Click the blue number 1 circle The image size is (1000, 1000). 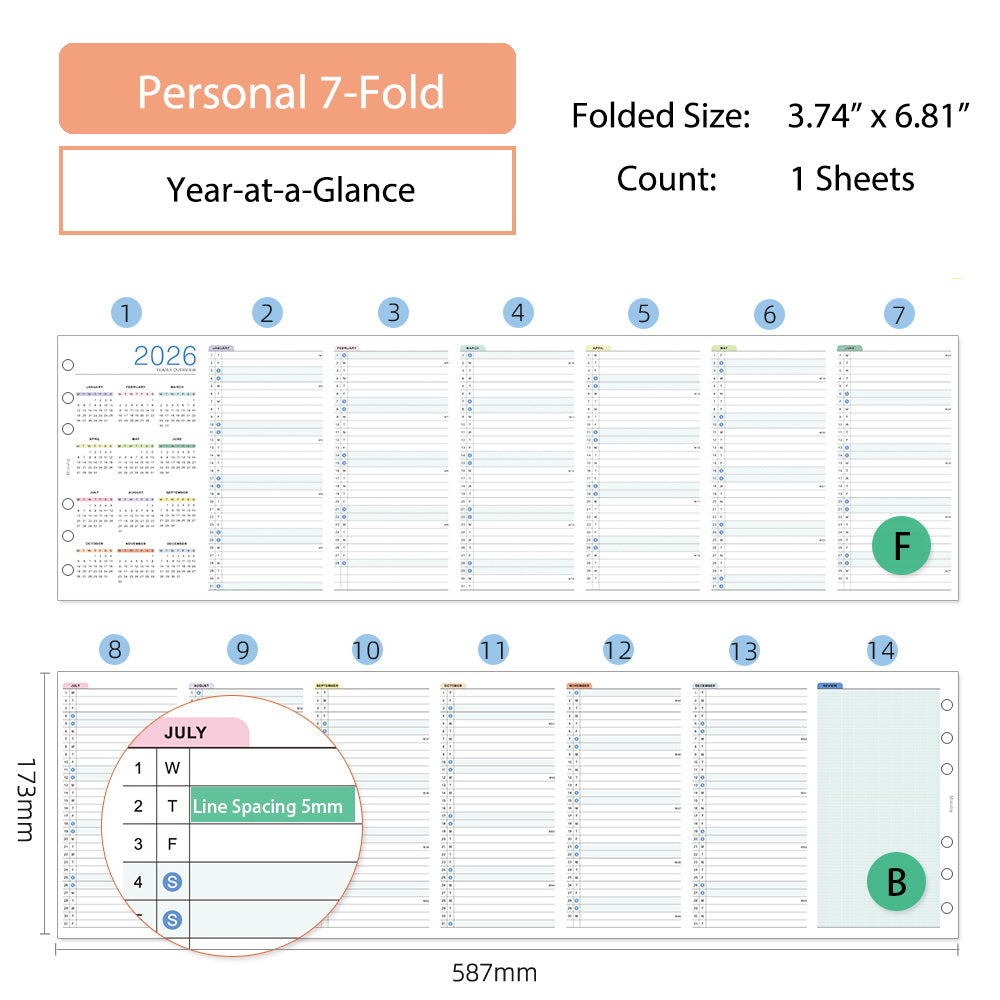[126, 313]
